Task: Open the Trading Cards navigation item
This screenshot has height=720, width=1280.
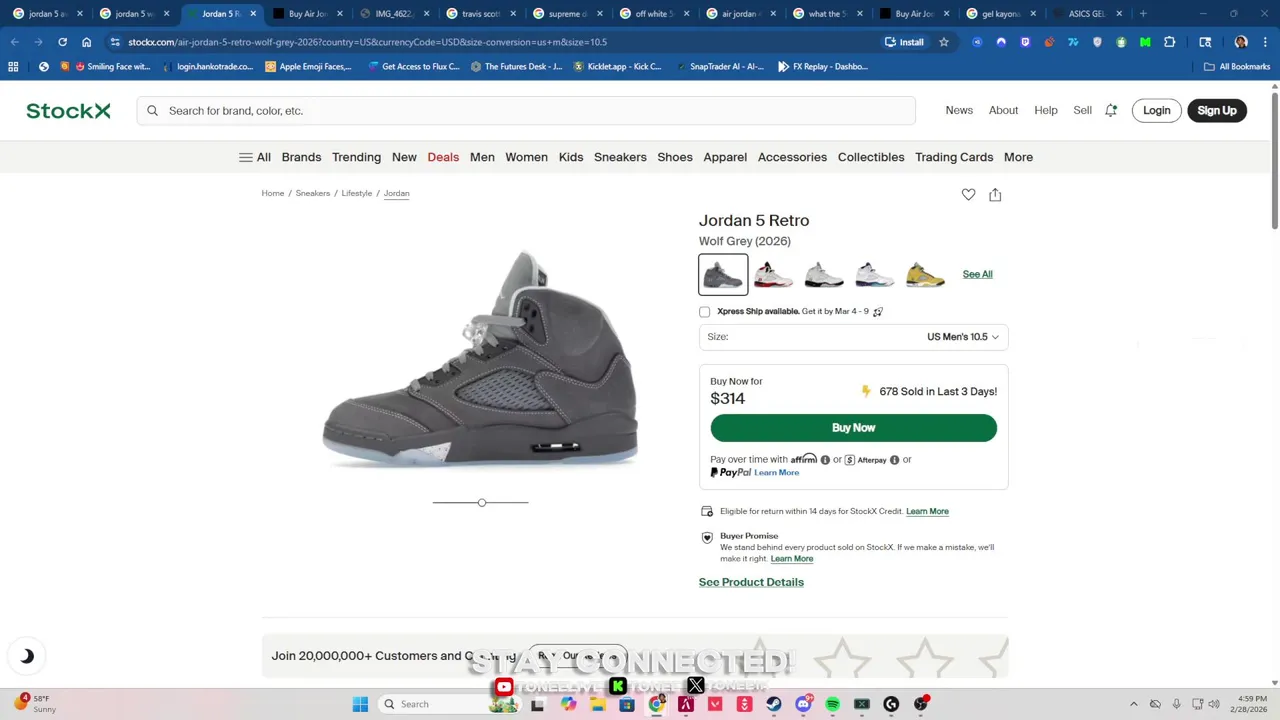Action: (954, 157)
